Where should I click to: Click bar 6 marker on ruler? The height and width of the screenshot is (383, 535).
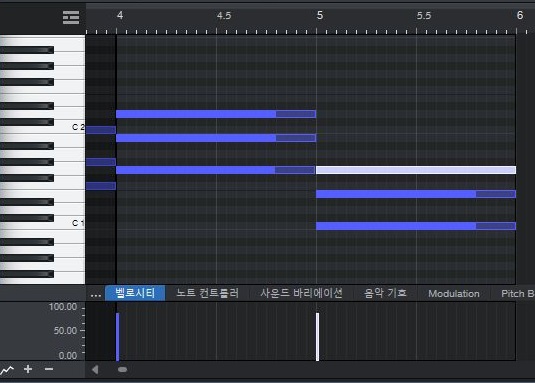(x=520, y=15)
